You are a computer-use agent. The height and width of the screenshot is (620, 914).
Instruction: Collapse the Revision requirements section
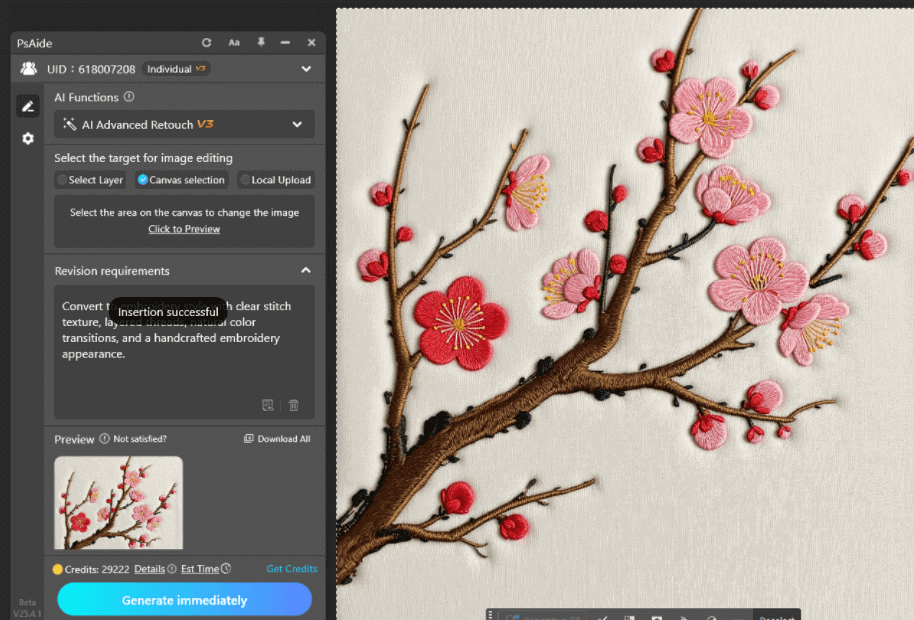[x=305, y=270]
